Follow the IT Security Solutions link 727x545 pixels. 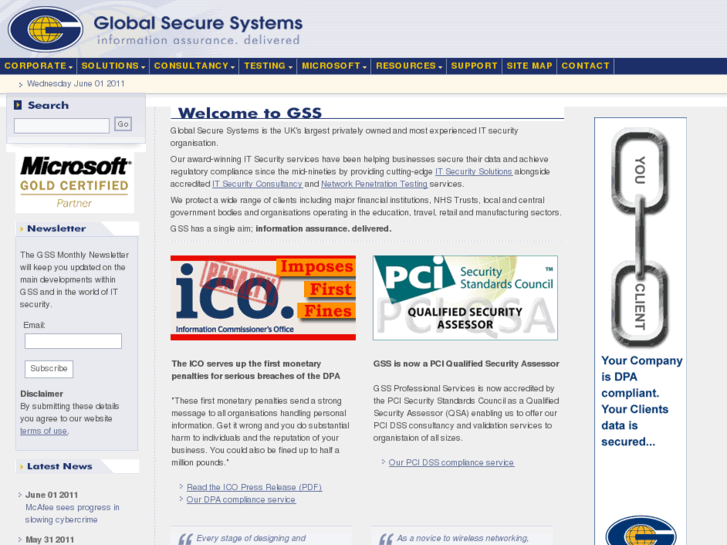[473, 172]
